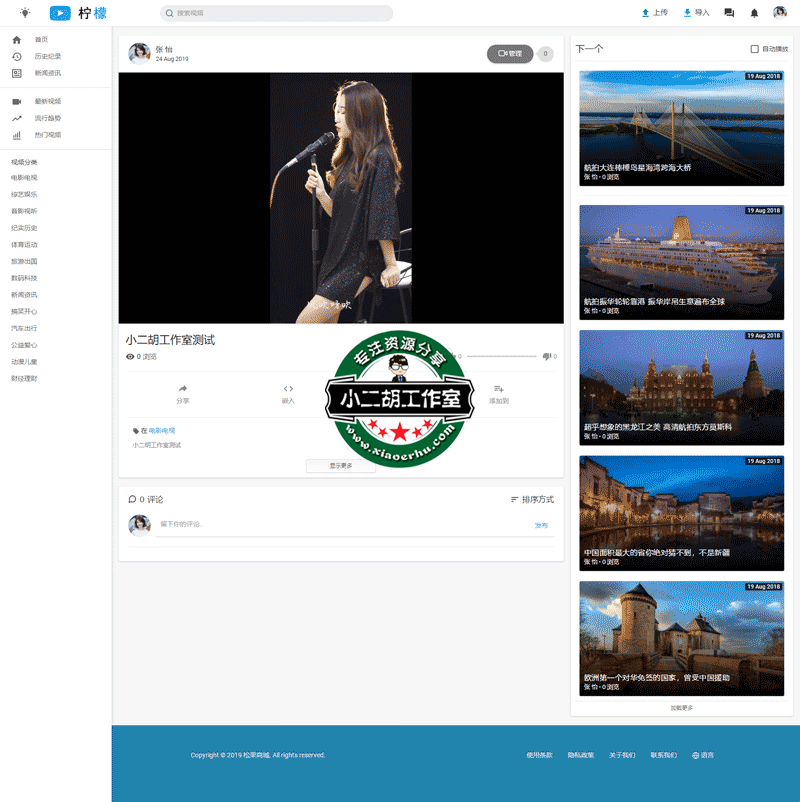Viewport: 800px width, 802px height.
Task: Click the search videos input field
Action: click(276, 13)
